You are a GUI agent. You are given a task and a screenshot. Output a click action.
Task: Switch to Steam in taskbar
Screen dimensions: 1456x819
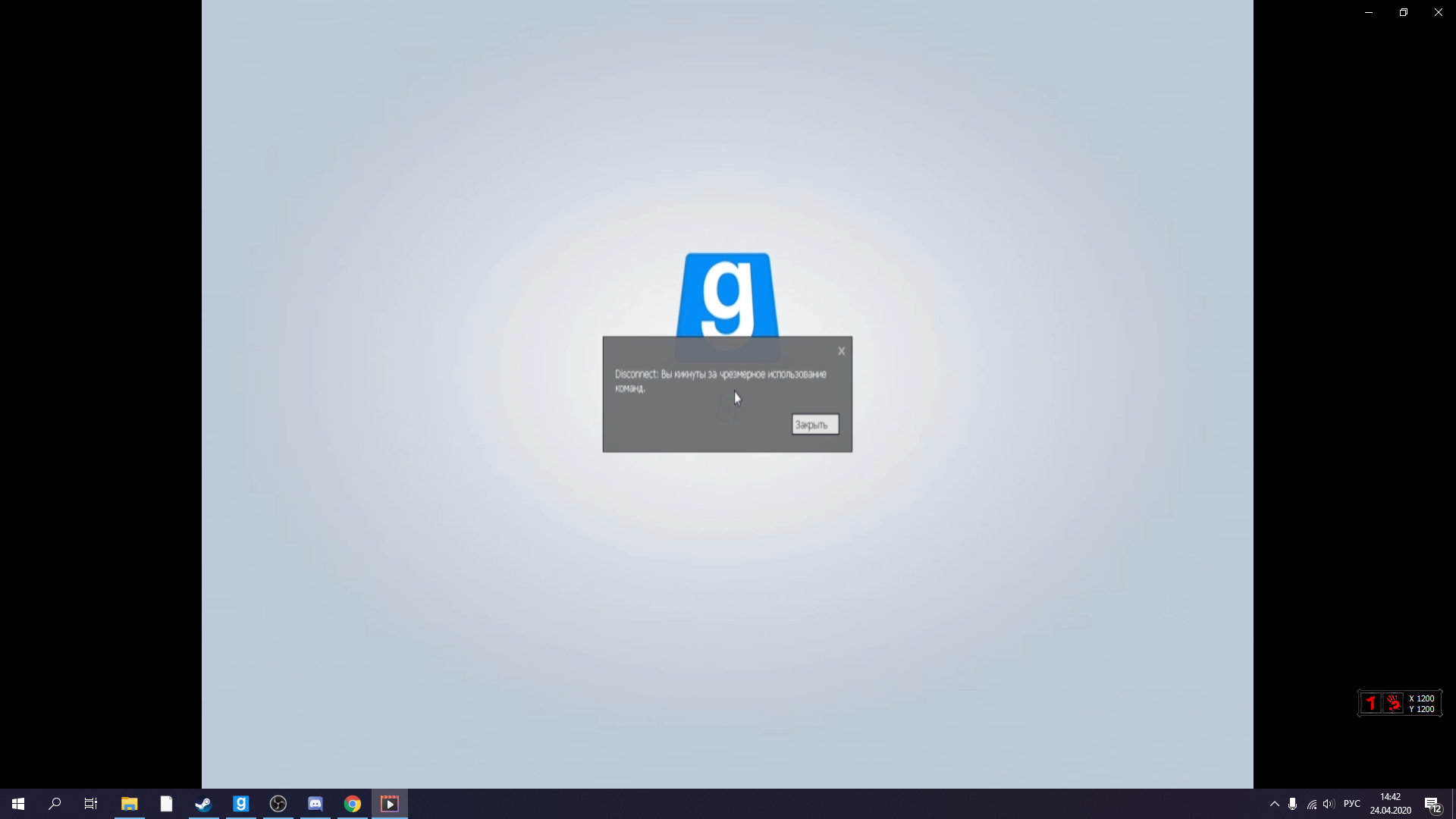click(203, 804)
